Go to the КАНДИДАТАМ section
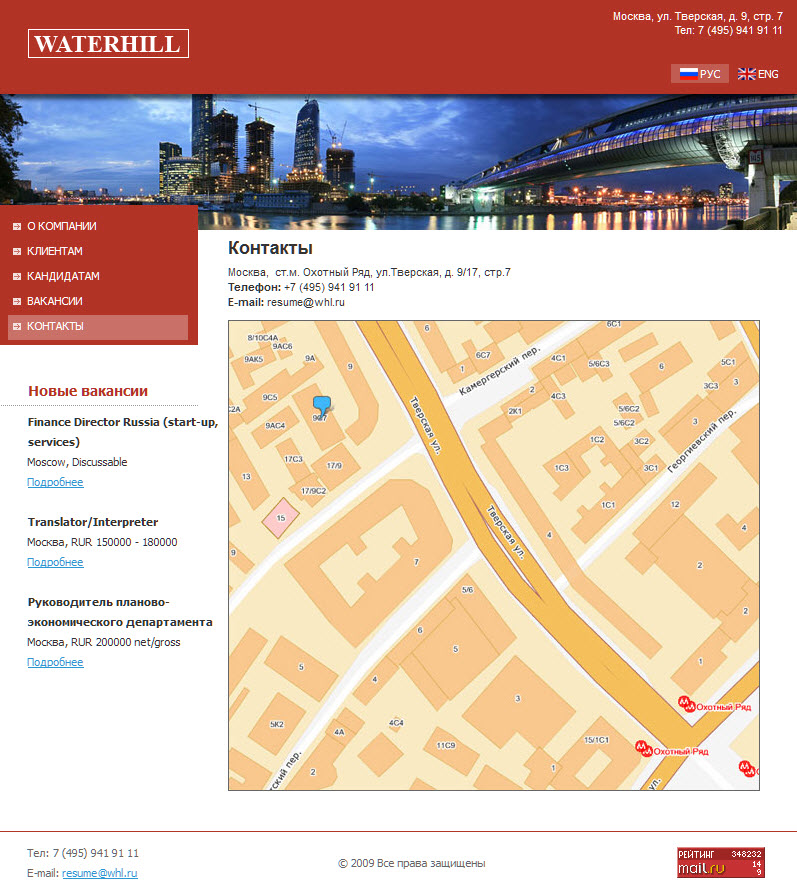The image size is (797, 890). [63, 276]
